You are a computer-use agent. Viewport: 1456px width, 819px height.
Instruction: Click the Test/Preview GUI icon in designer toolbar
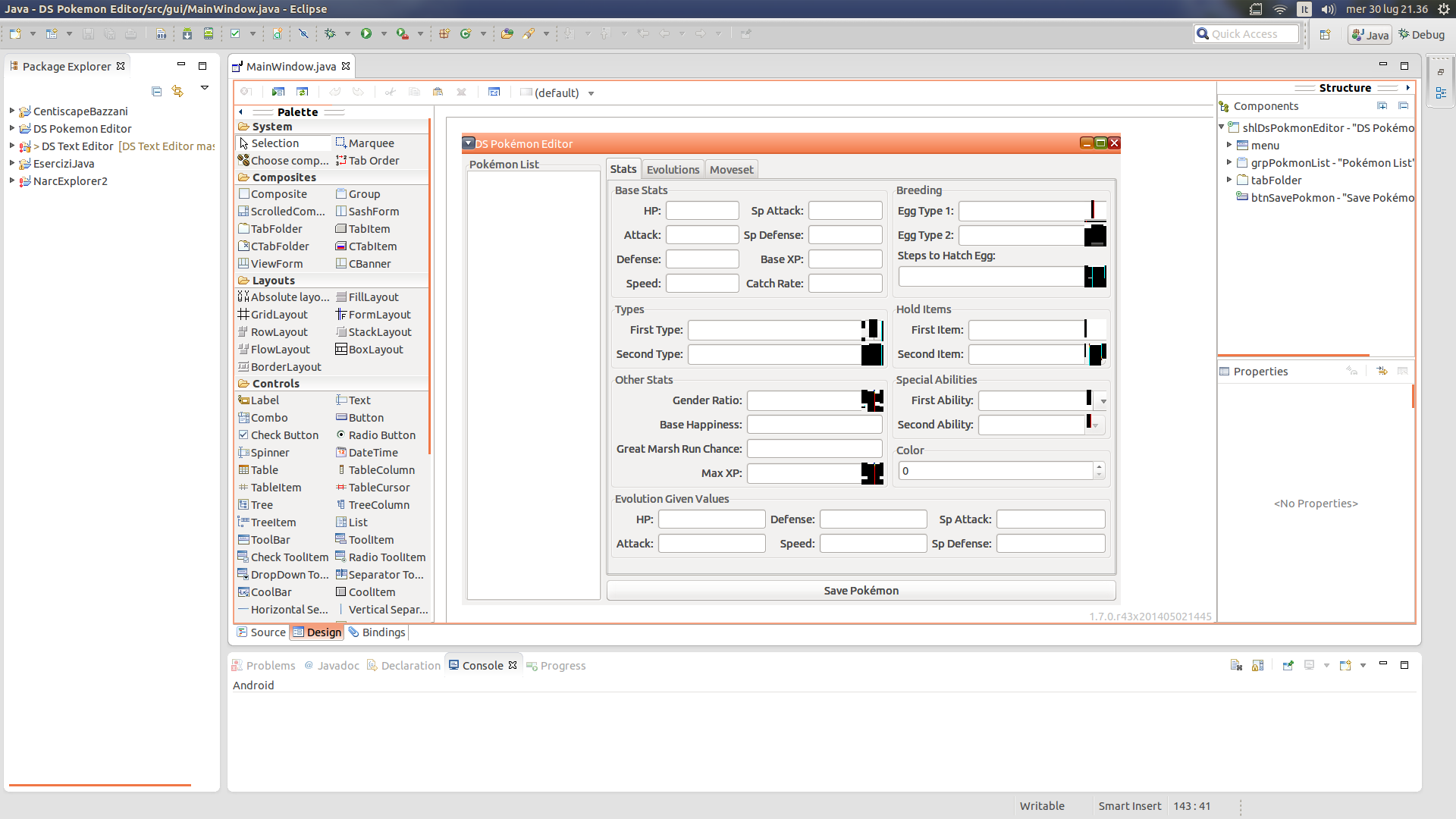pos(278,93)
